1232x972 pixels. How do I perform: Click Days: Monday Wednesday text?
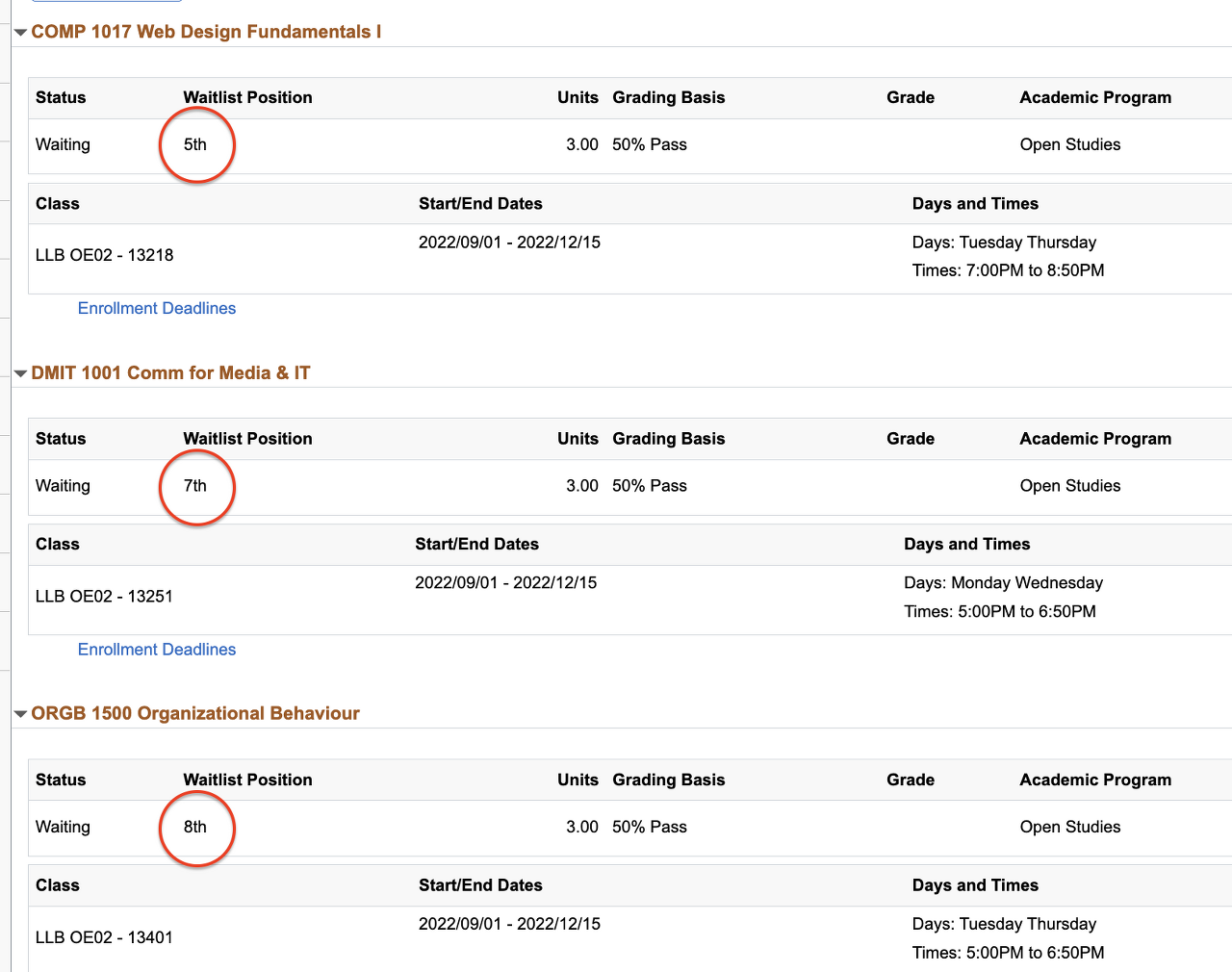click(1004, 583)
